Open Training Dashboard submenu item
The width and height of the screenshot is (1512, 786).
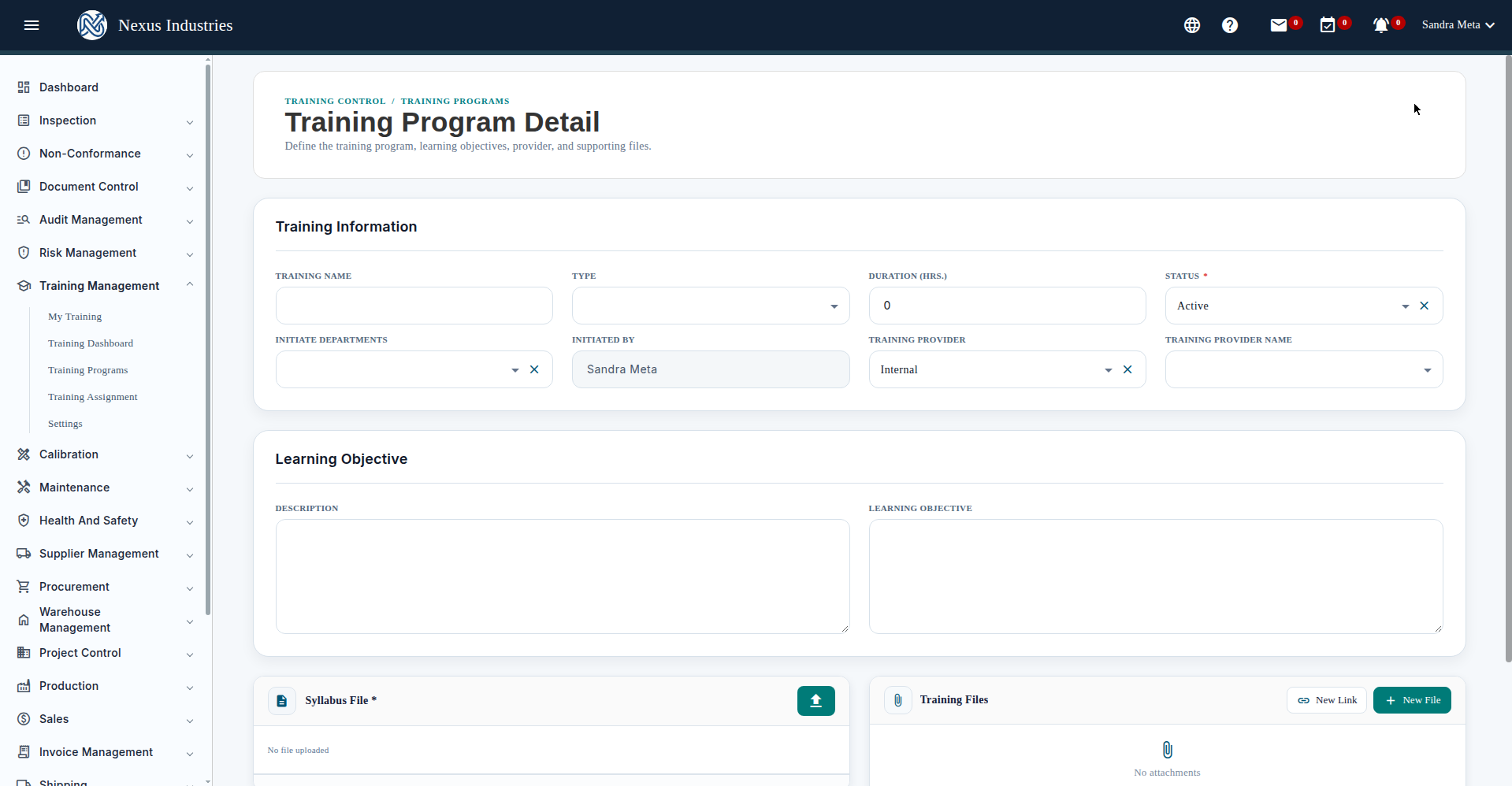[x=91, y=343]
